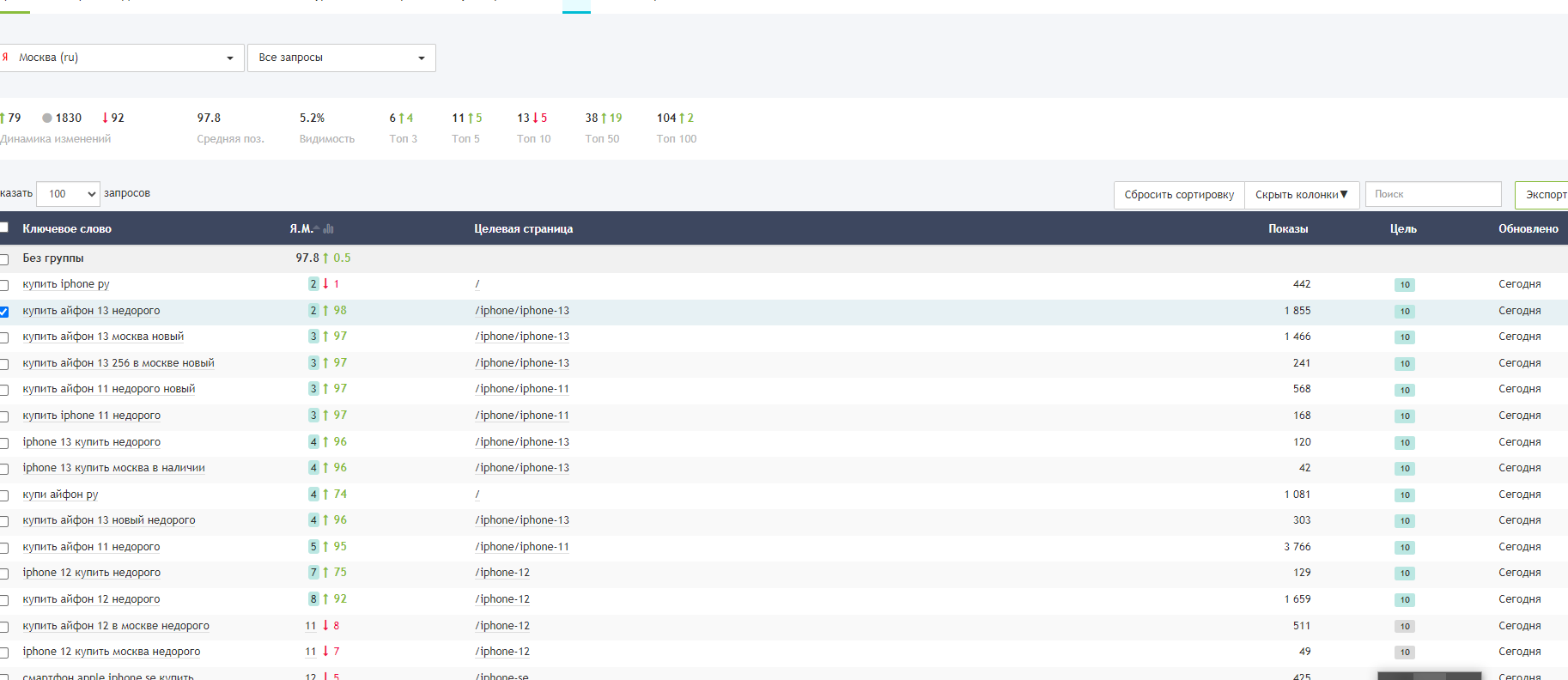The width and height of the screenshot is (1568, 680).
Task: Select checkbox for 'iphone 12 купить недорого'
Action: [3, 574]
